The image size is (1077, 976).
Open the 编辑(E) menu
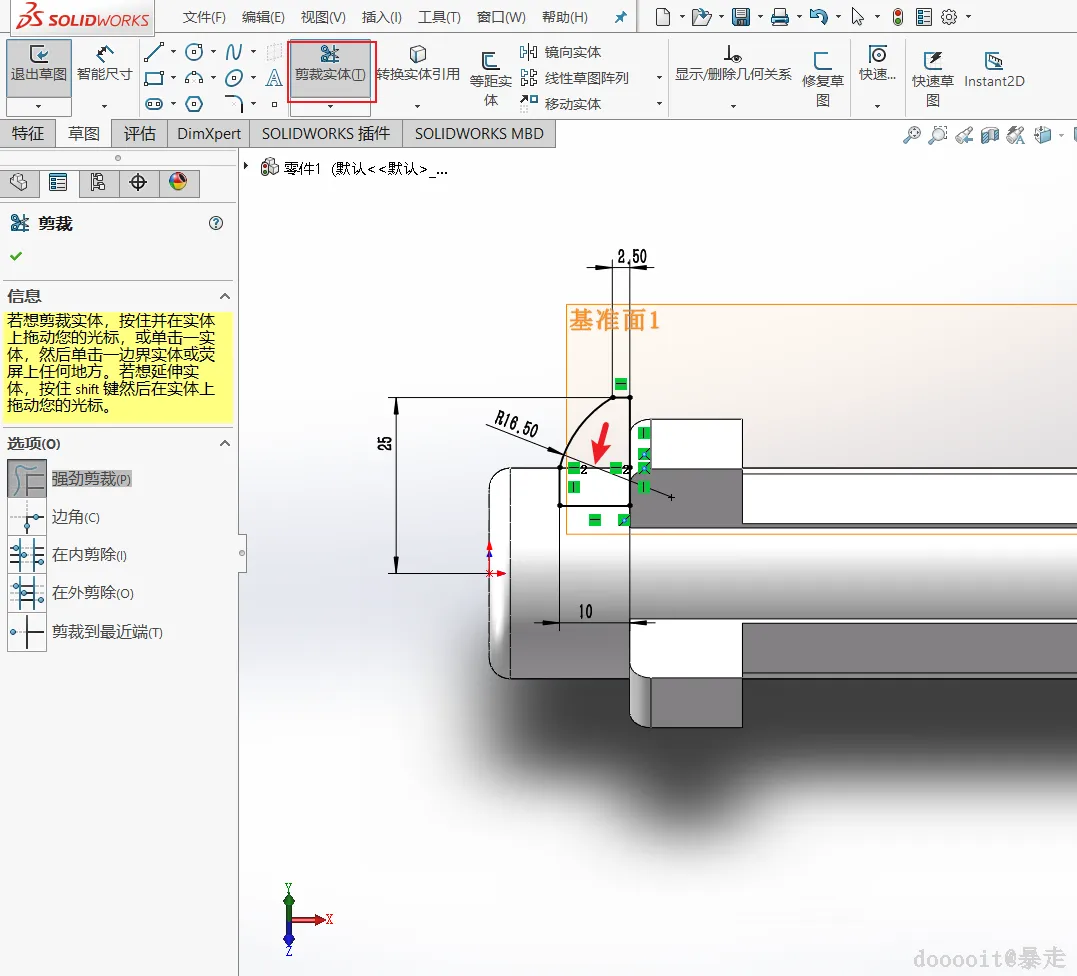point(263,17)
